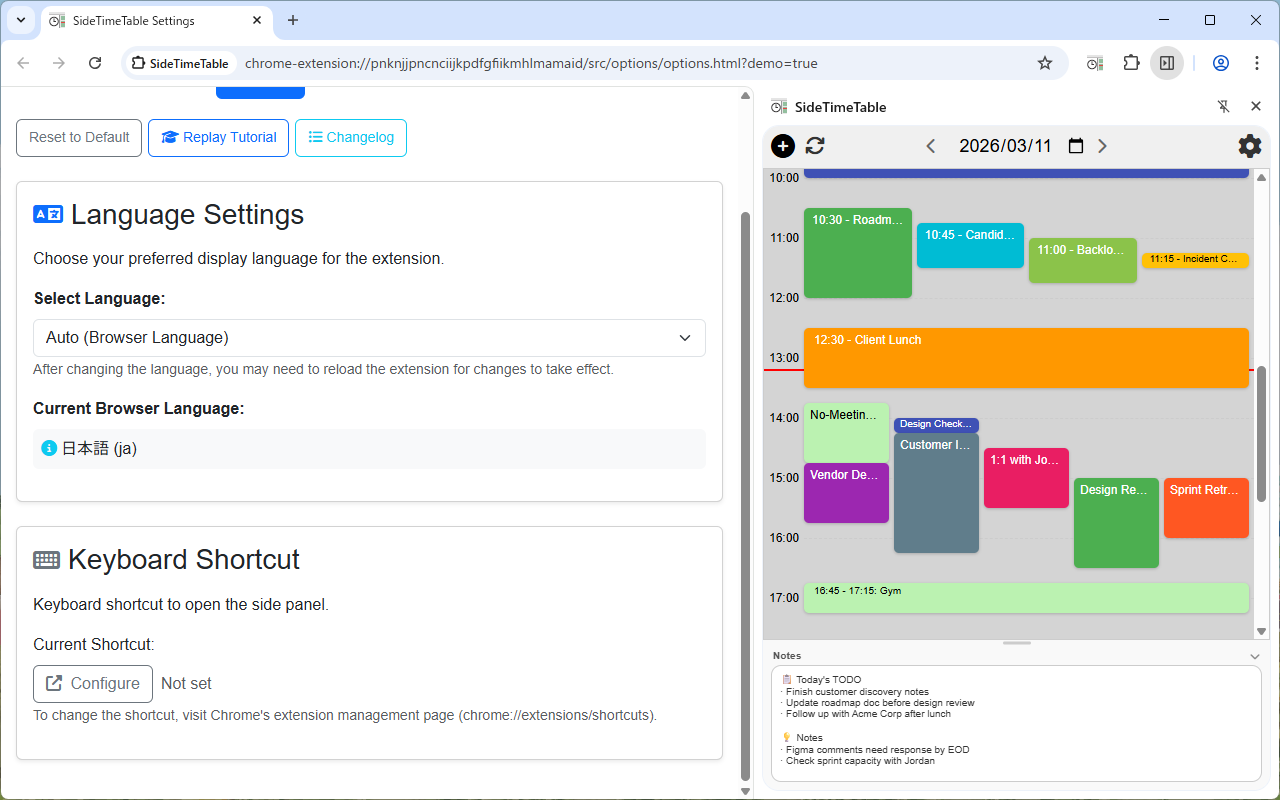Open the 1:1 with Jo... event

click(x=1026, y=478)
